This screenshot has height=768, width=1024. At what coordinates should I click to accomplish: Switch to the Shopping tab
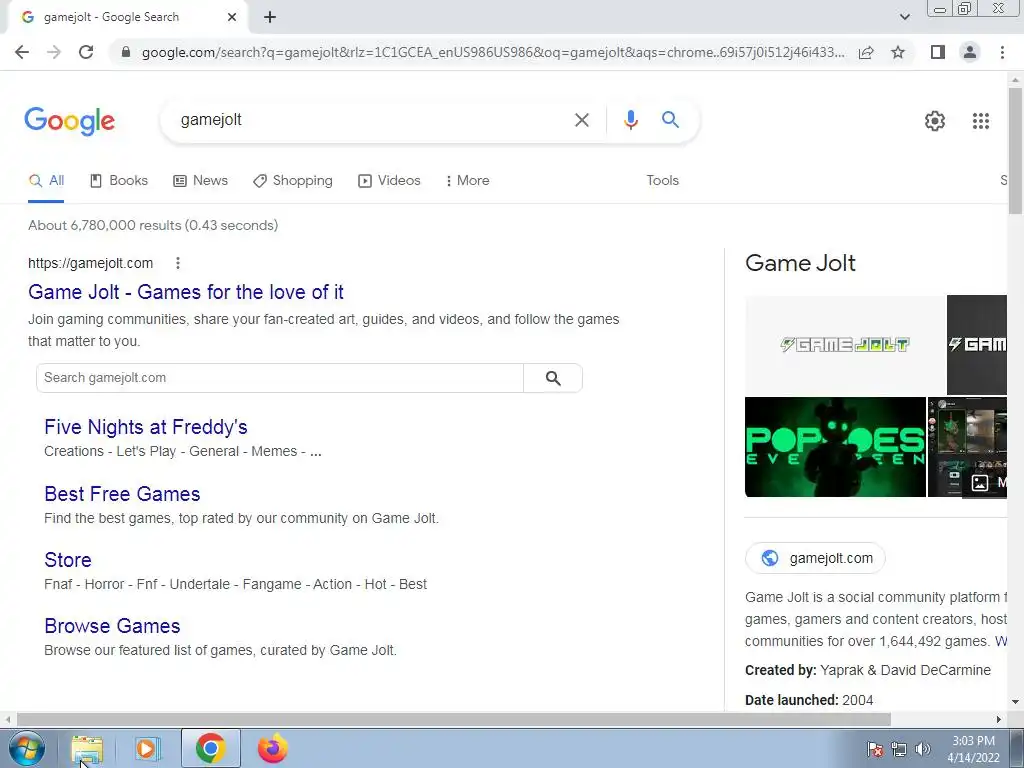[x=293, y=181]
